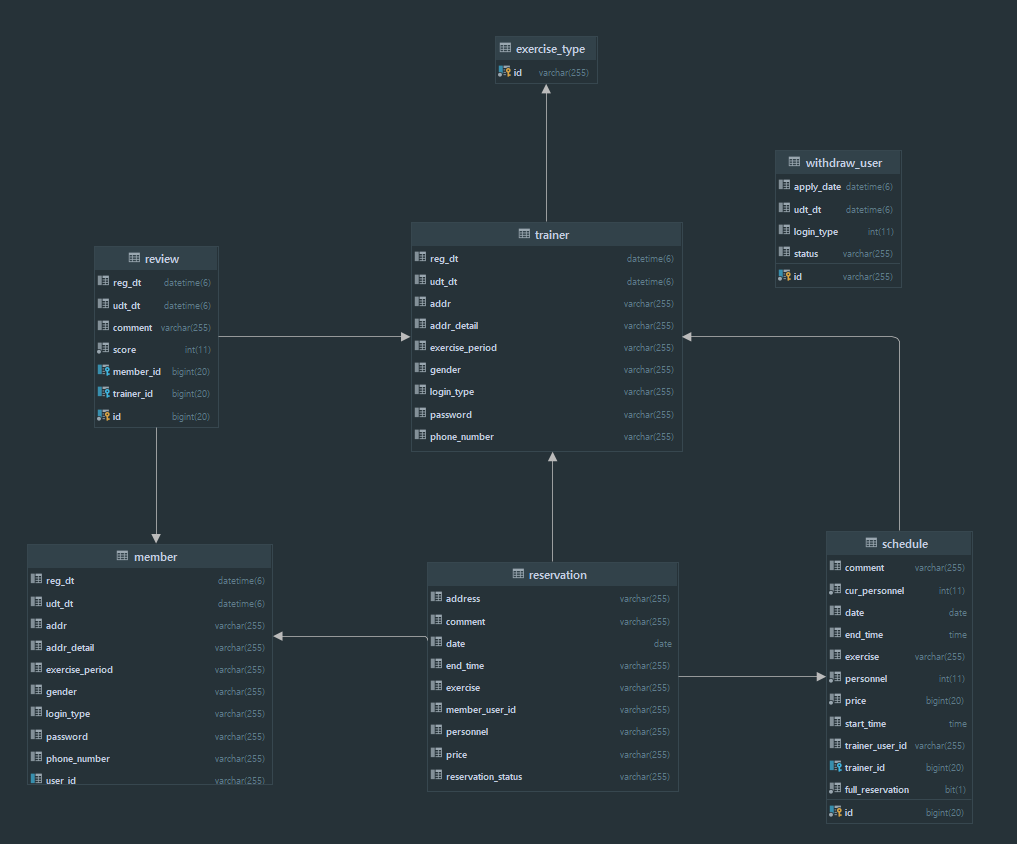Click the golden primary key icon beside review's id
1017x844 pixels.
click(104, 416)
